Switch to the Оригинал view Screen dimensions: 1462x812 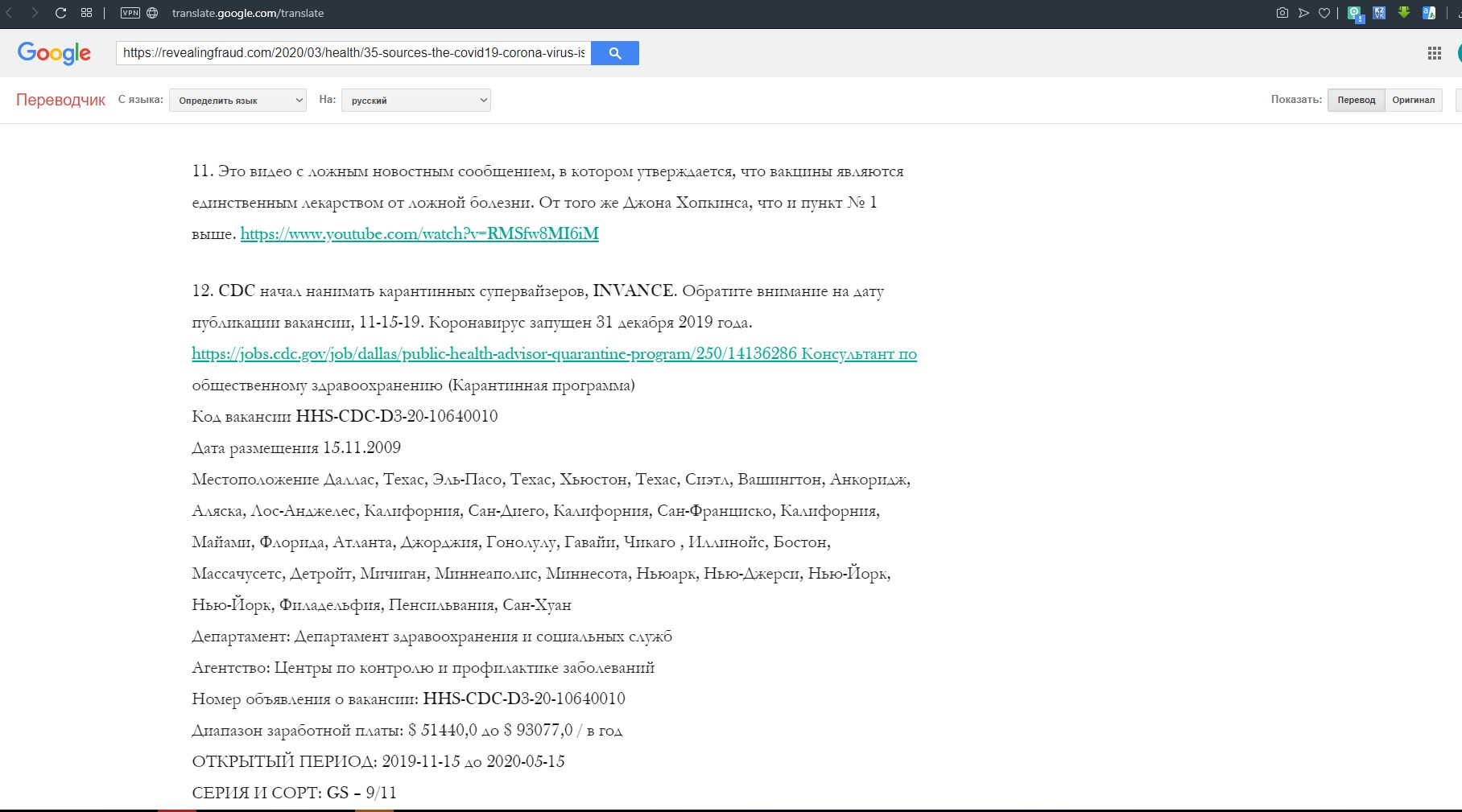[x=1414, y=100]
